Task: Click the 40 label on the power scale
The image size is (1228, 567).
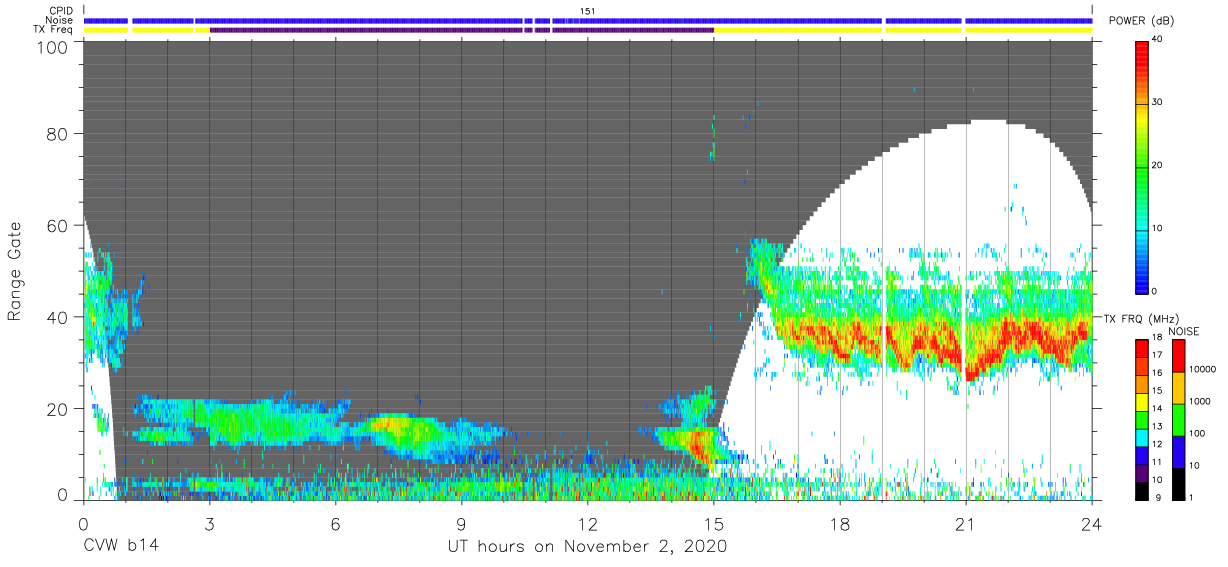Action: pos(1159,40)
